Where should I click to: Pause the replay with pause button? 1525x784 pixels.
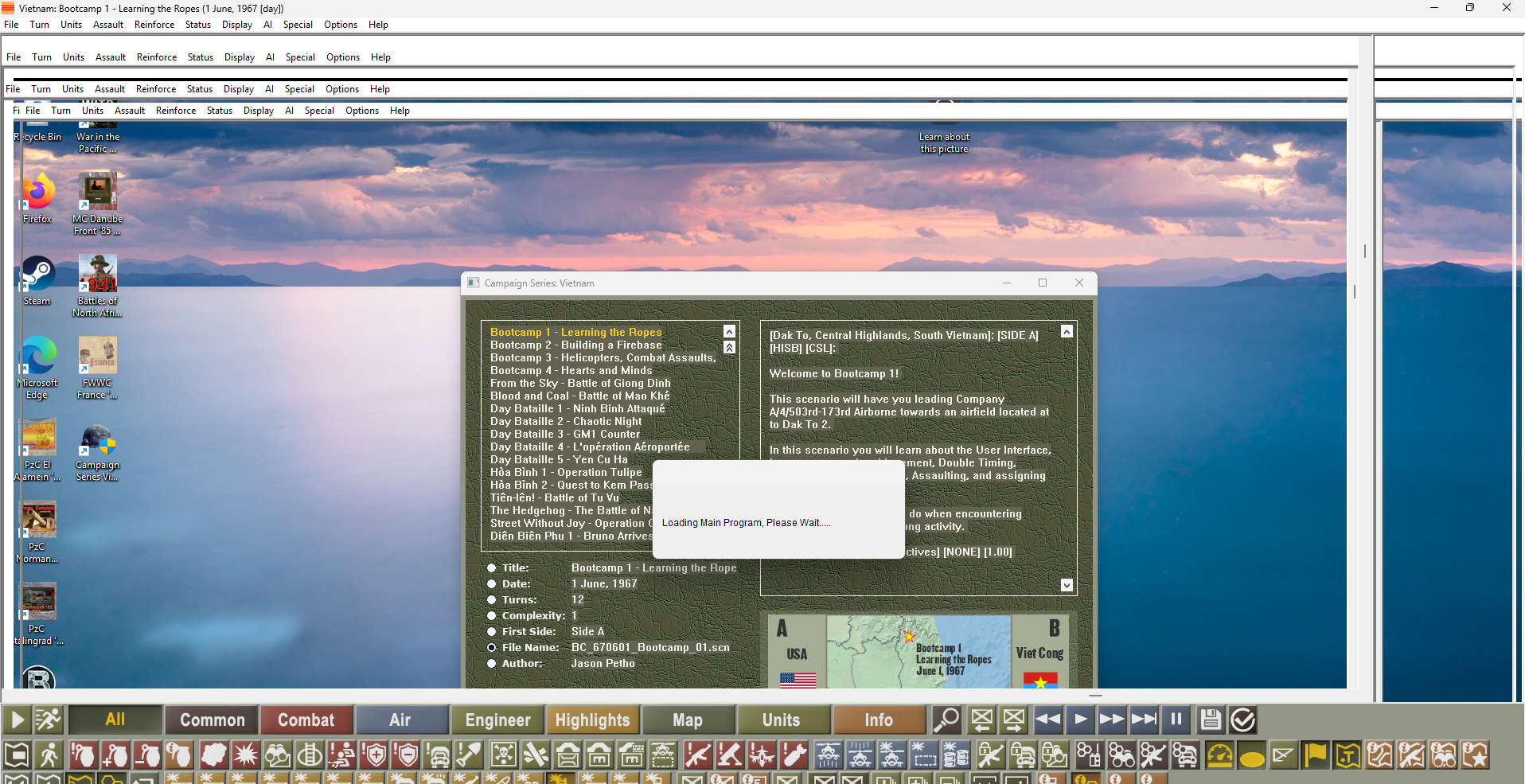[x=1176, y=720]
